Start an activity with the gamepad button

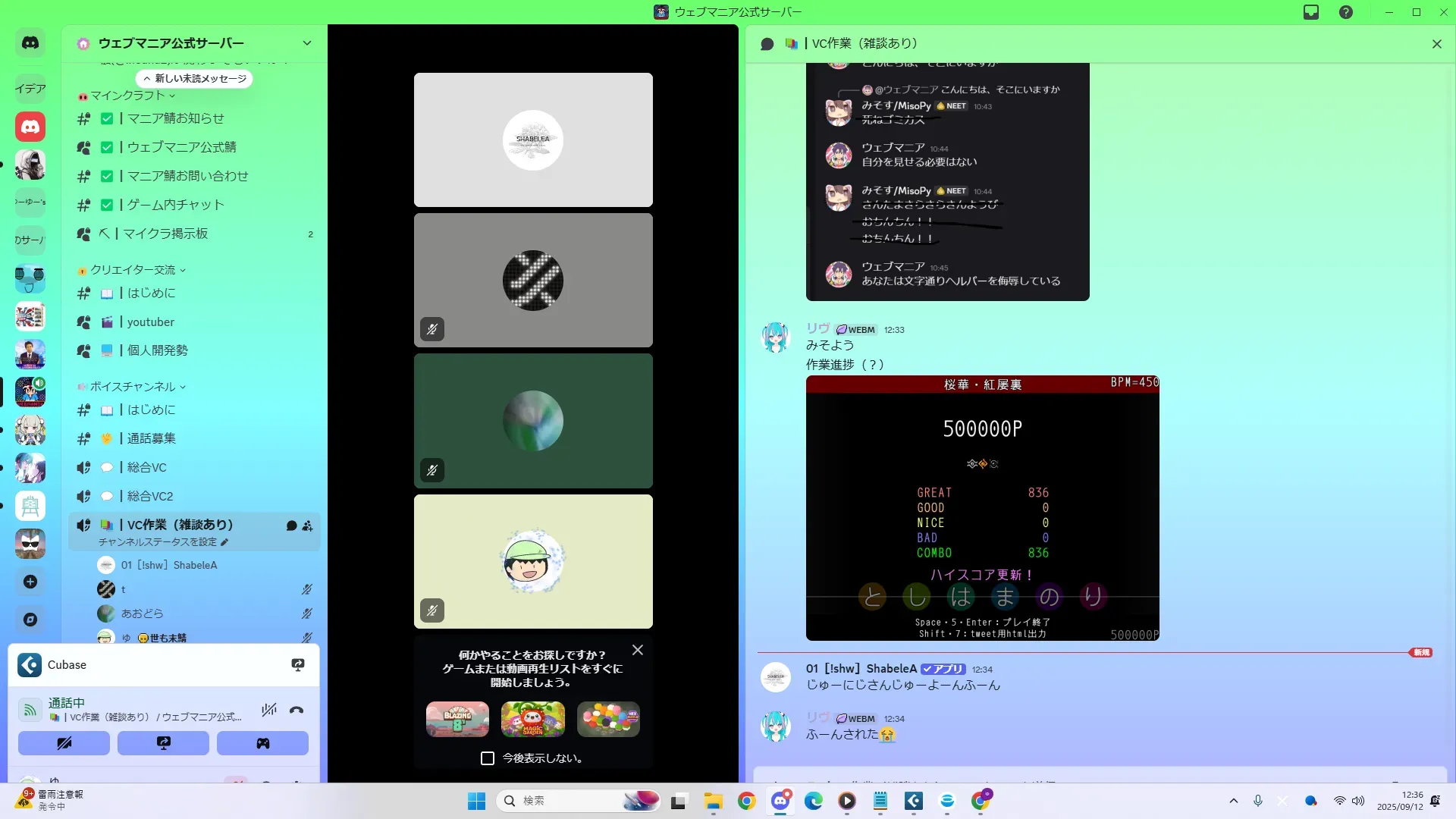[x=262, y=743]
